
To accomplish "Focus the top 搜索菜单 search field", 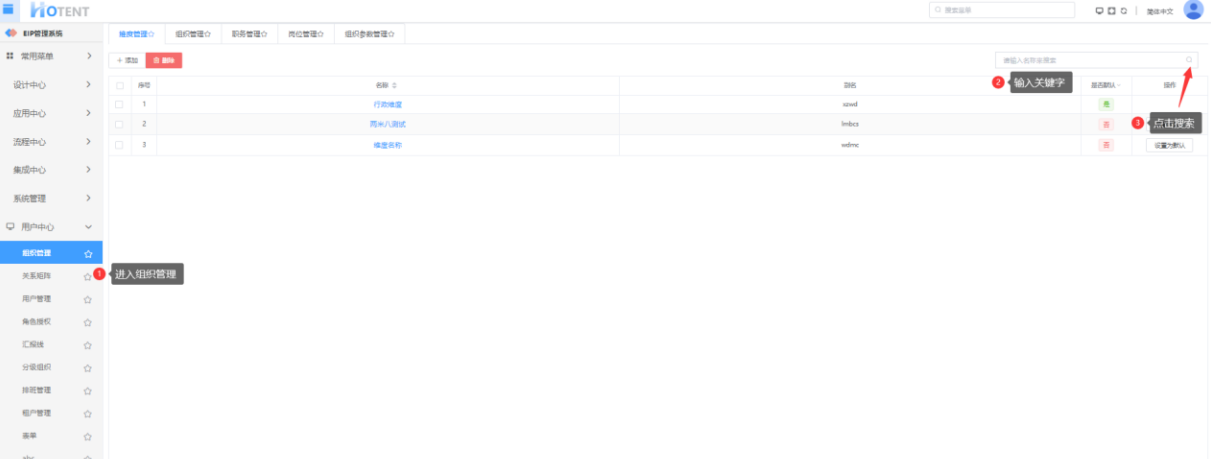I will pos(1002,10).
